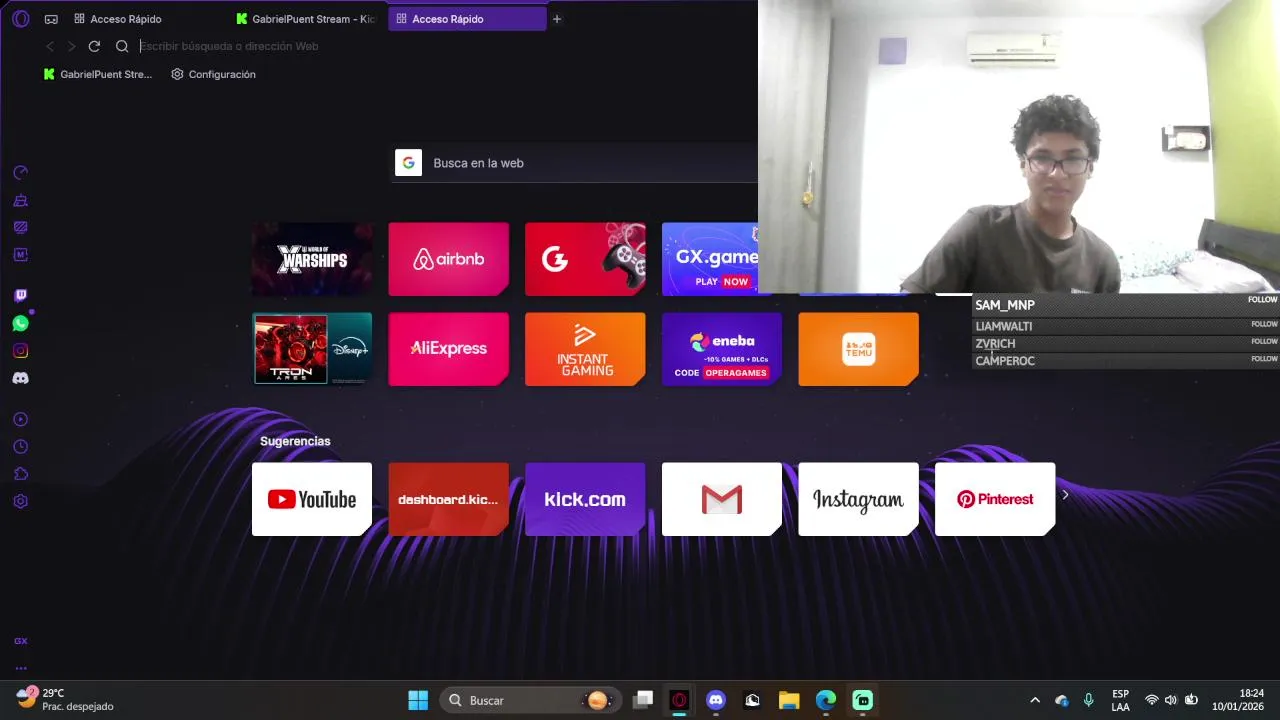Open Pinterest suggestion tile
Viewport: 1280px width, 720px height.
tap(995, 499)
